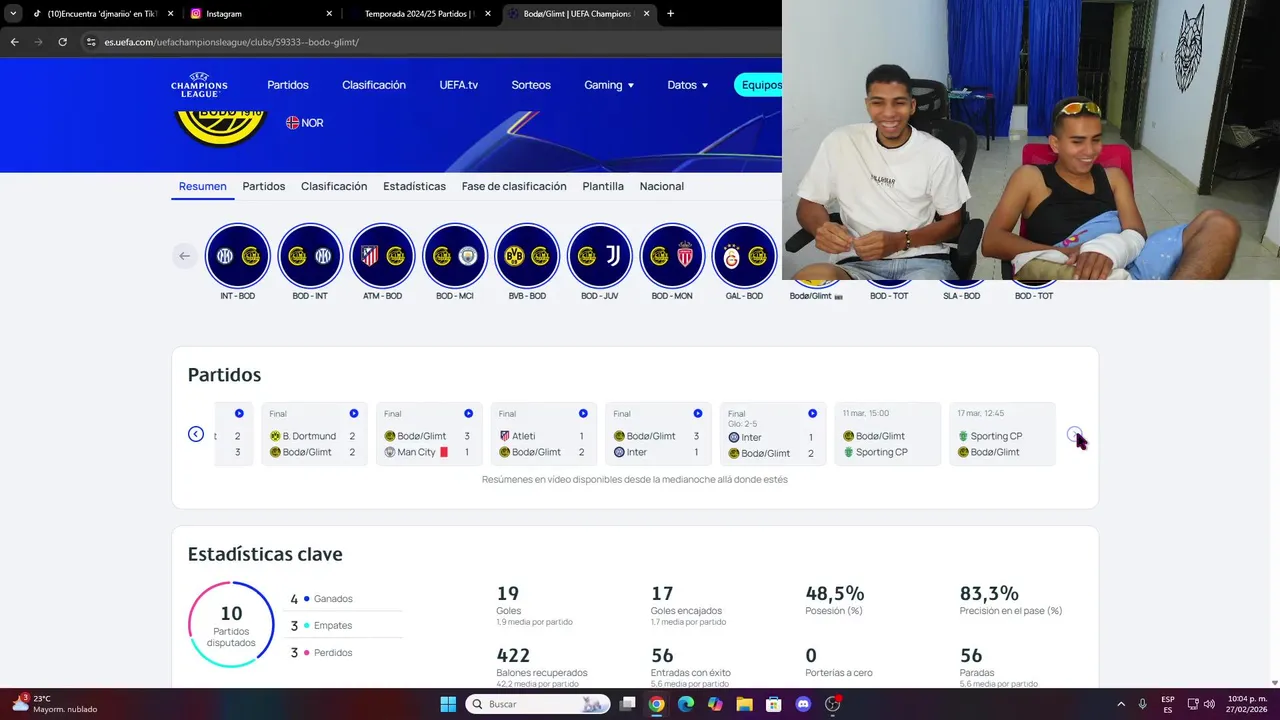The height and width of the screenshot is (720, 1280).
Task: Open B. Dortmund 2-2 Bodø/Glimt match card
Action: 314,434
